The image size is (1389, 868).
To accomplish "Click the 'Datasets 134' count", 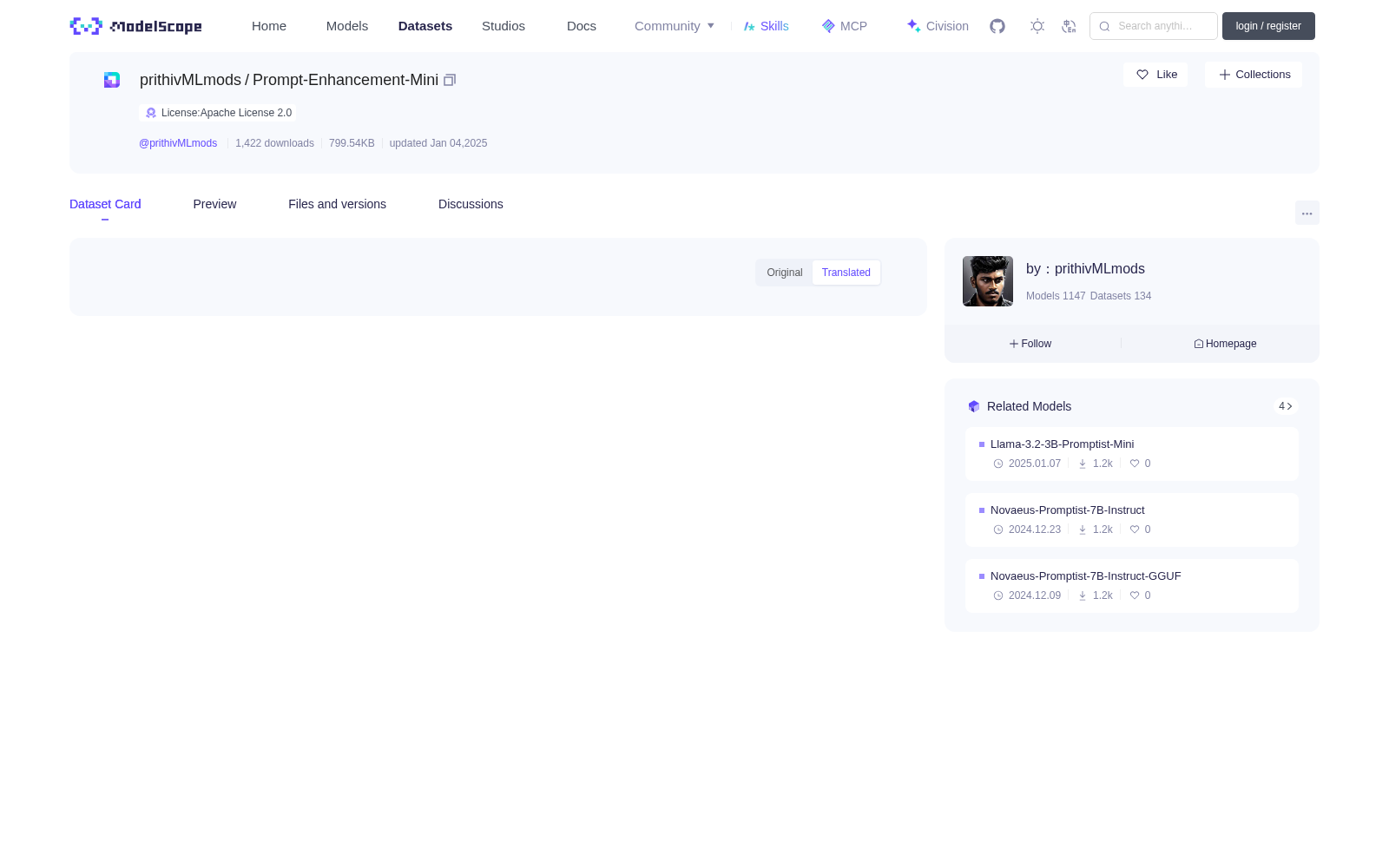I will click(1121, 296).
